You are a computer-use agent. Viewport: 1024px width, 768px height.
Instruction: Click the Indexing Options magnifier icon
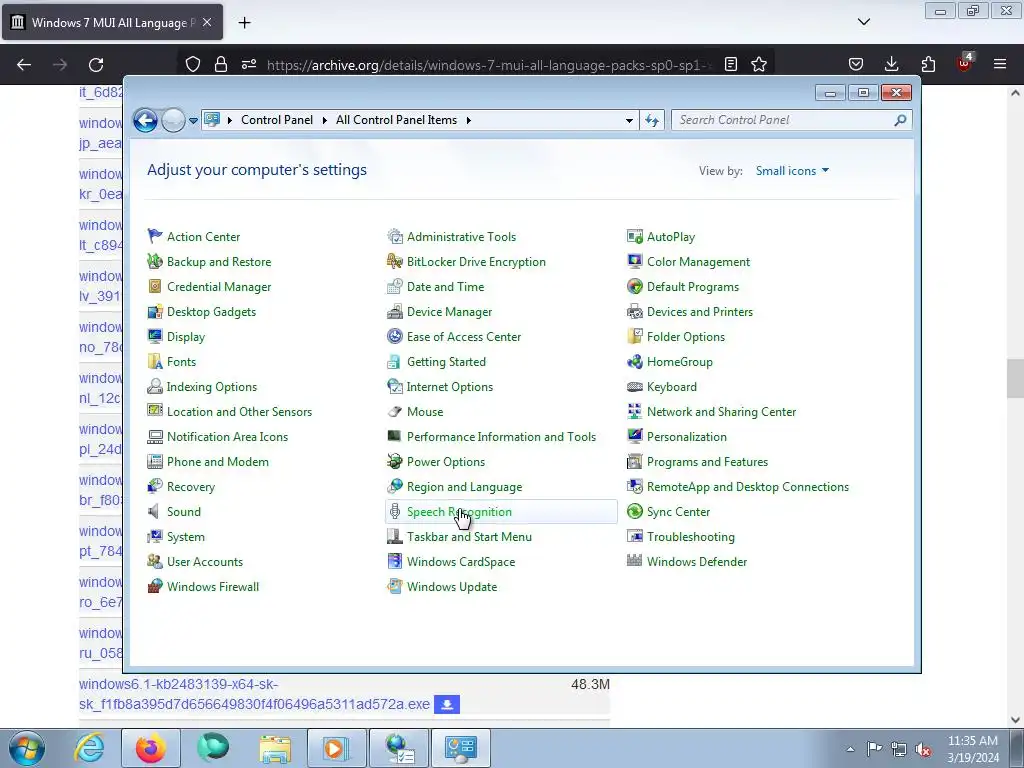point(155,387)
